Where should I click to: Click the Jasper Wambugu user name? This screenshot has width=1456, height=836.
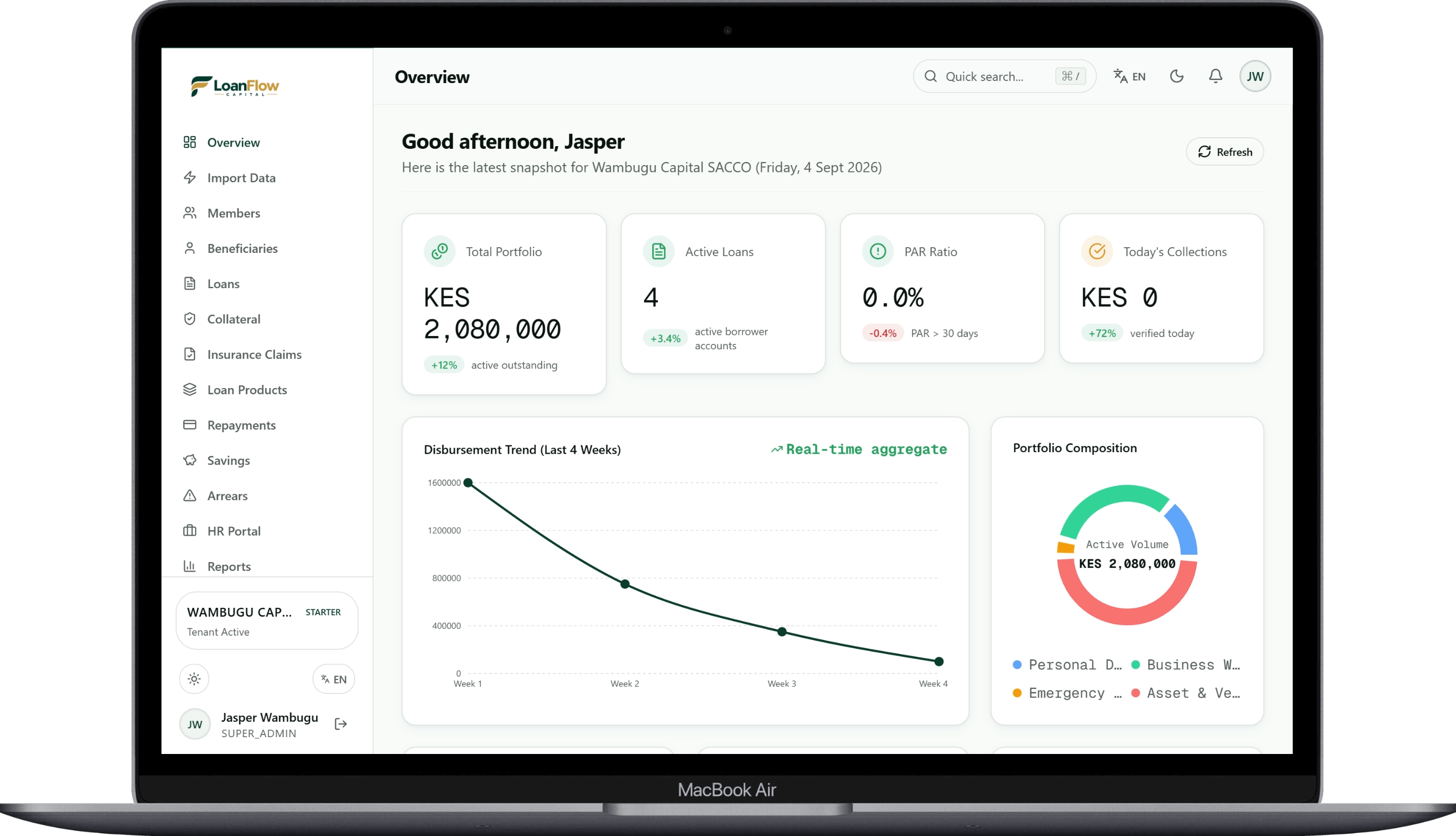click(269, 717)
